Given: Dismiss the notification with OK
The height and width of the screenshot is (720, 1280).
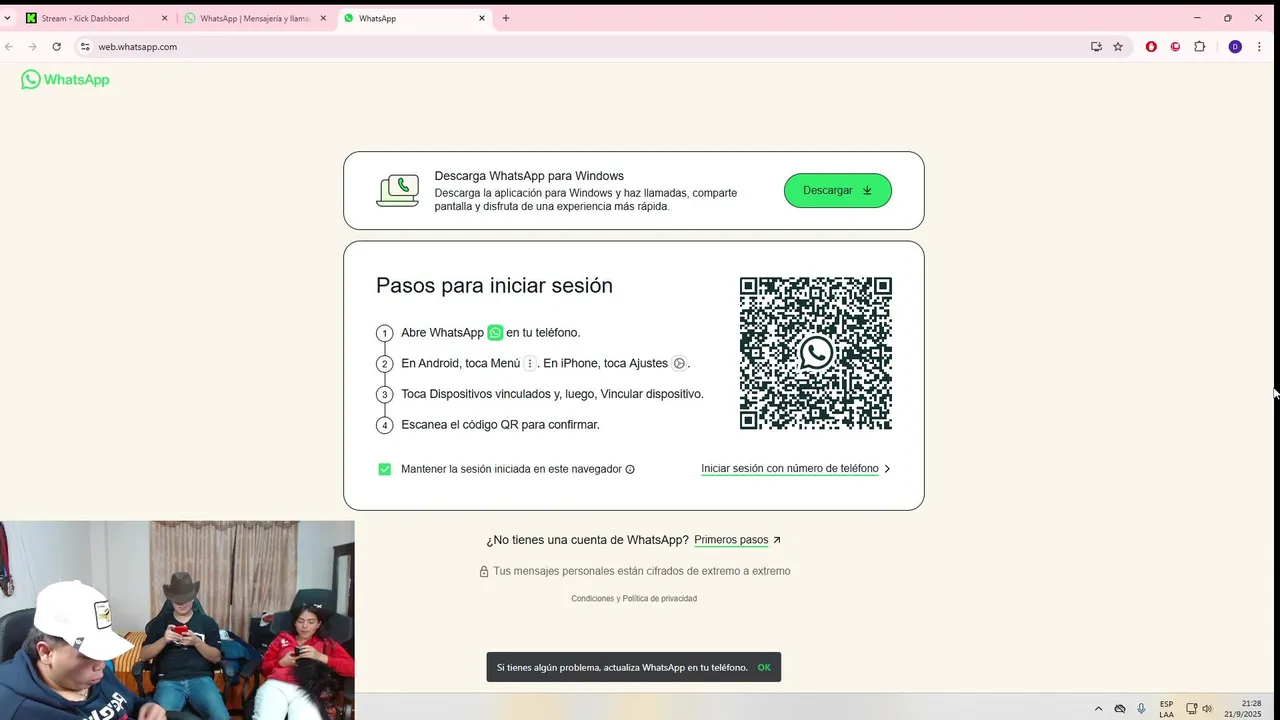Looking at the screenshot, I should click(764, 667).
